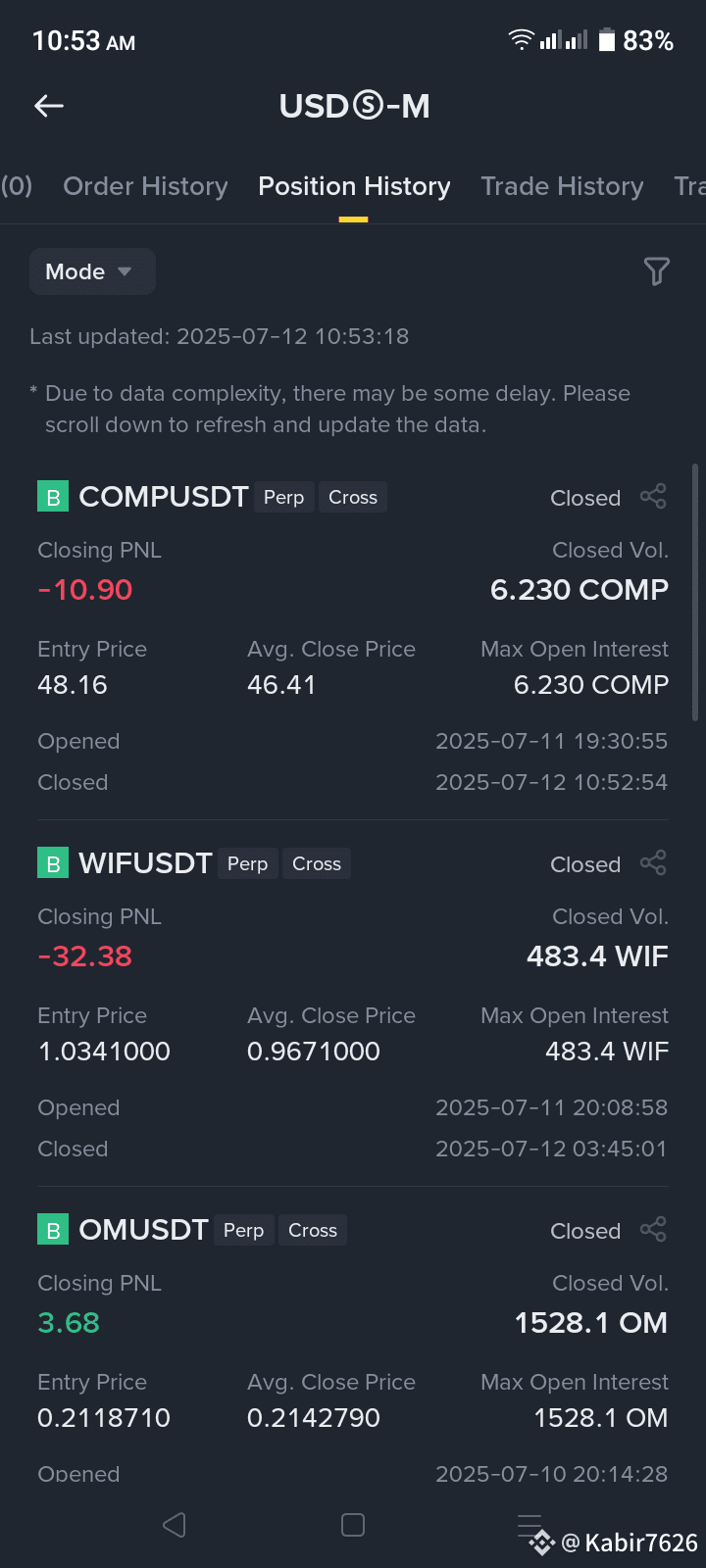The height and width of the screenshot is (1568, 706).
Task: Select the Position History tab
Action: coord(354,186)
